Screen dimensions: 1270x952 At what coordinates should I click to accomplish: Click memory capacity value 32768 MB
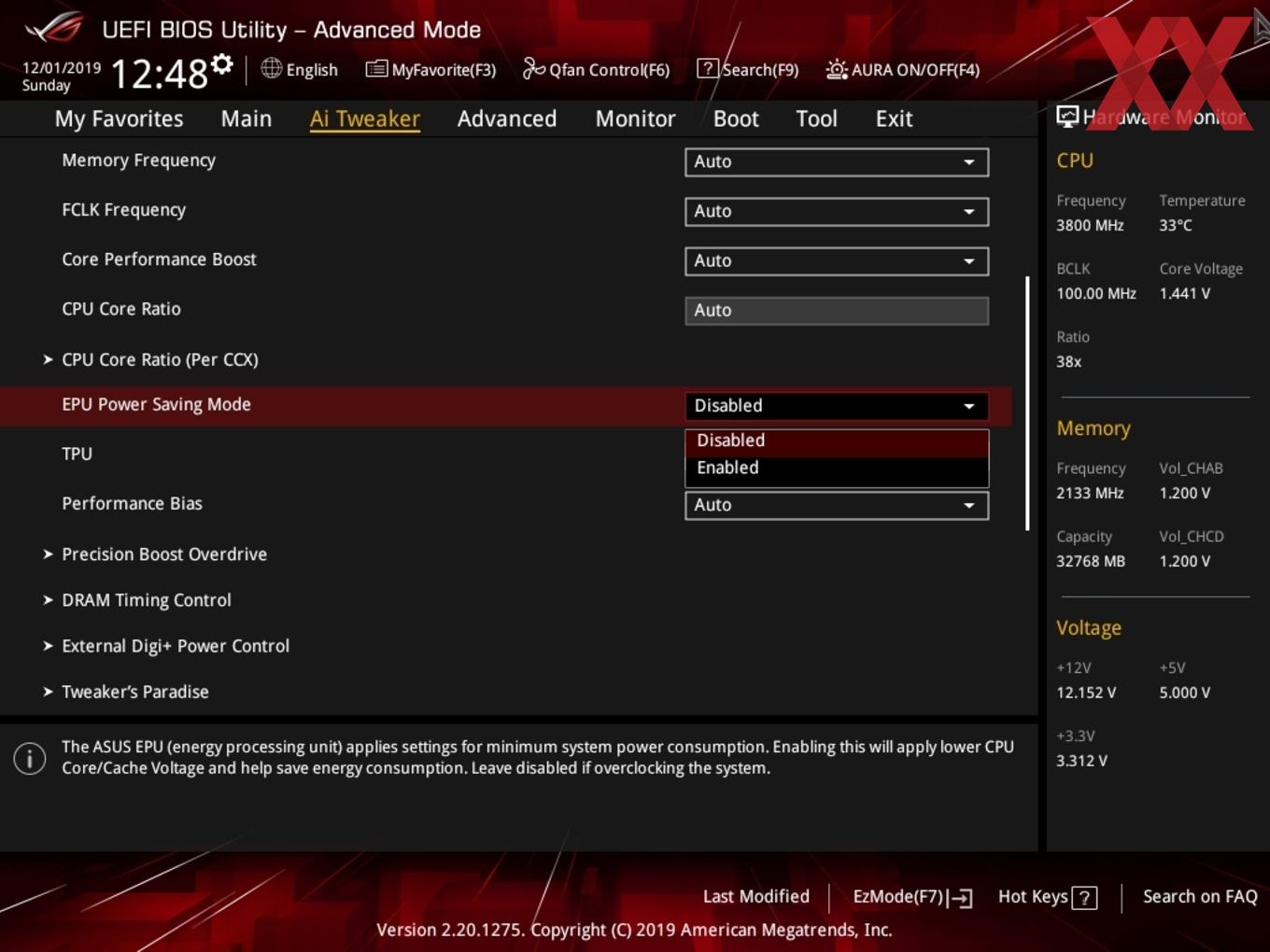tap(1091, 561)
